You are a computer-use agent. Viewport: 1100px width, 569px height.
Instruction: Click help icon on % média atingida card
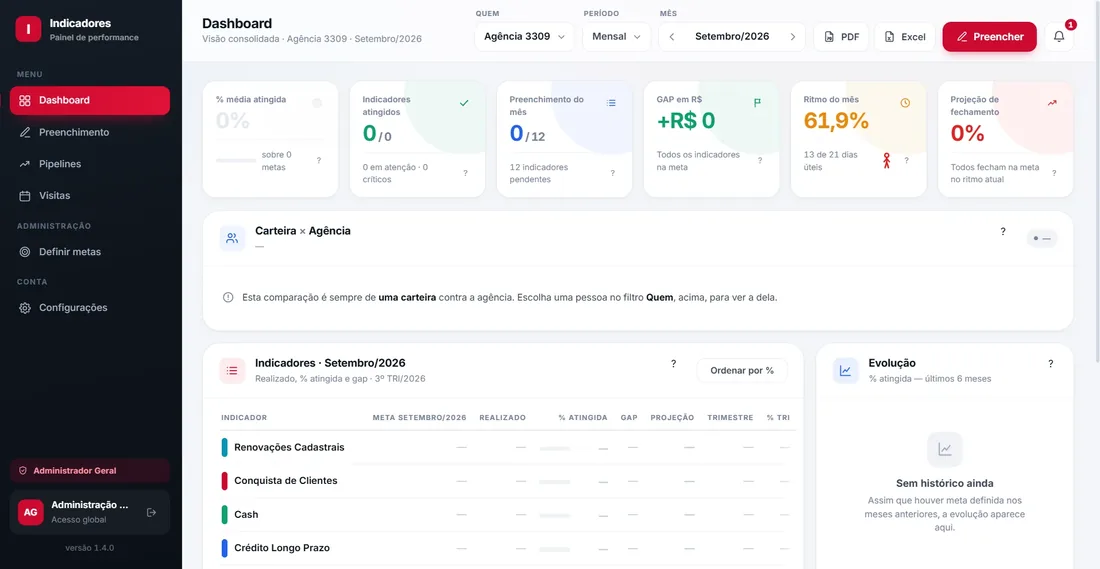(318, 161)
